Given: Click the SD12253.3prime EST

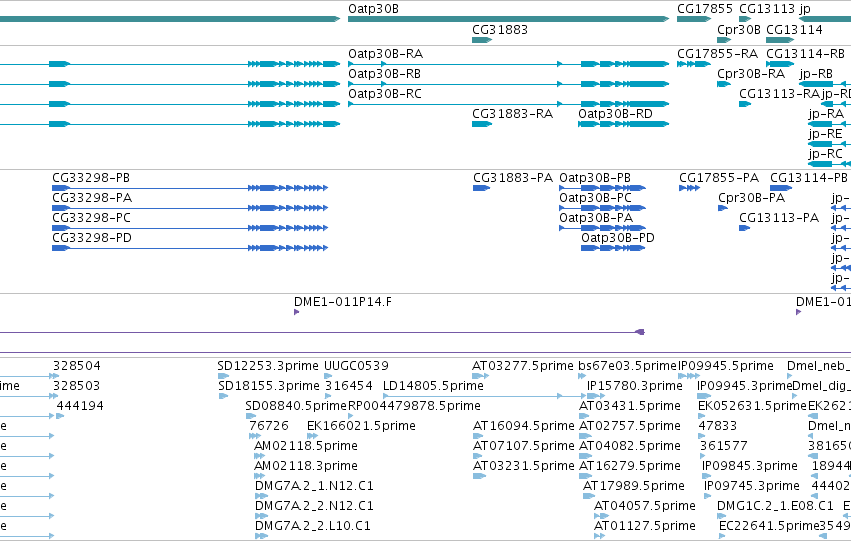Looking at the screenshot, I should pos(268,366).
